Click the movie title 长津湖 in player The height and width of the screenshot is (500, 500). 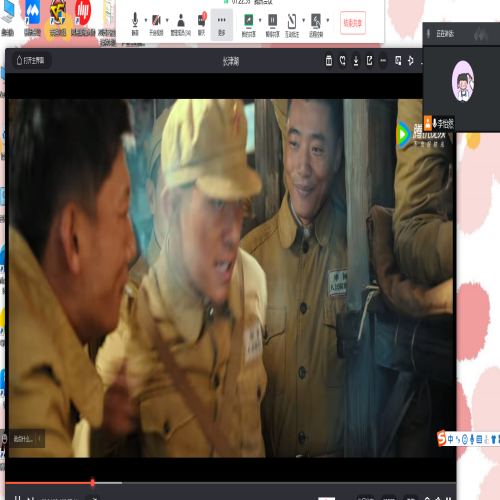231,61
